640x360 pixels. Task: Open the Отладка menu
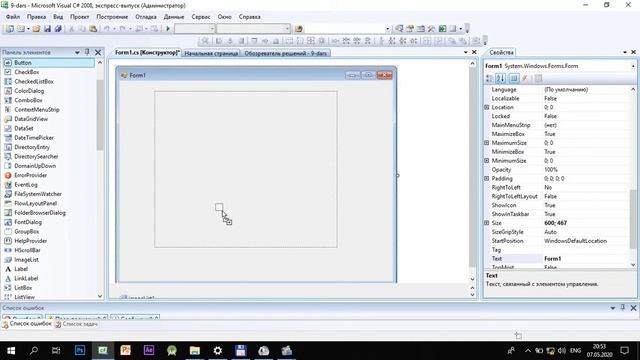(146, 17)
